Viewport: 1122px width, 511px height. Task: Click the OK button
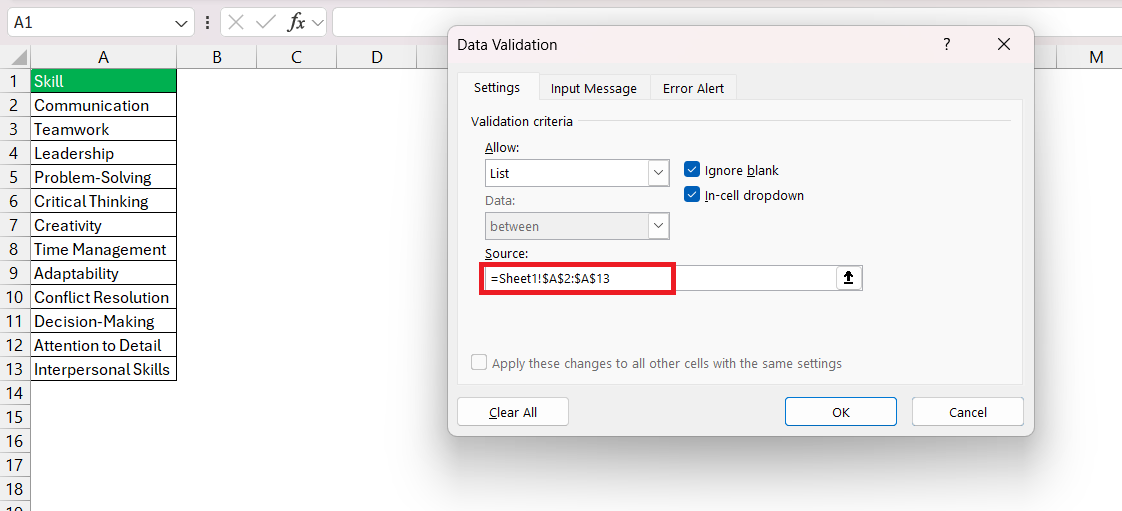click(841, 412)
